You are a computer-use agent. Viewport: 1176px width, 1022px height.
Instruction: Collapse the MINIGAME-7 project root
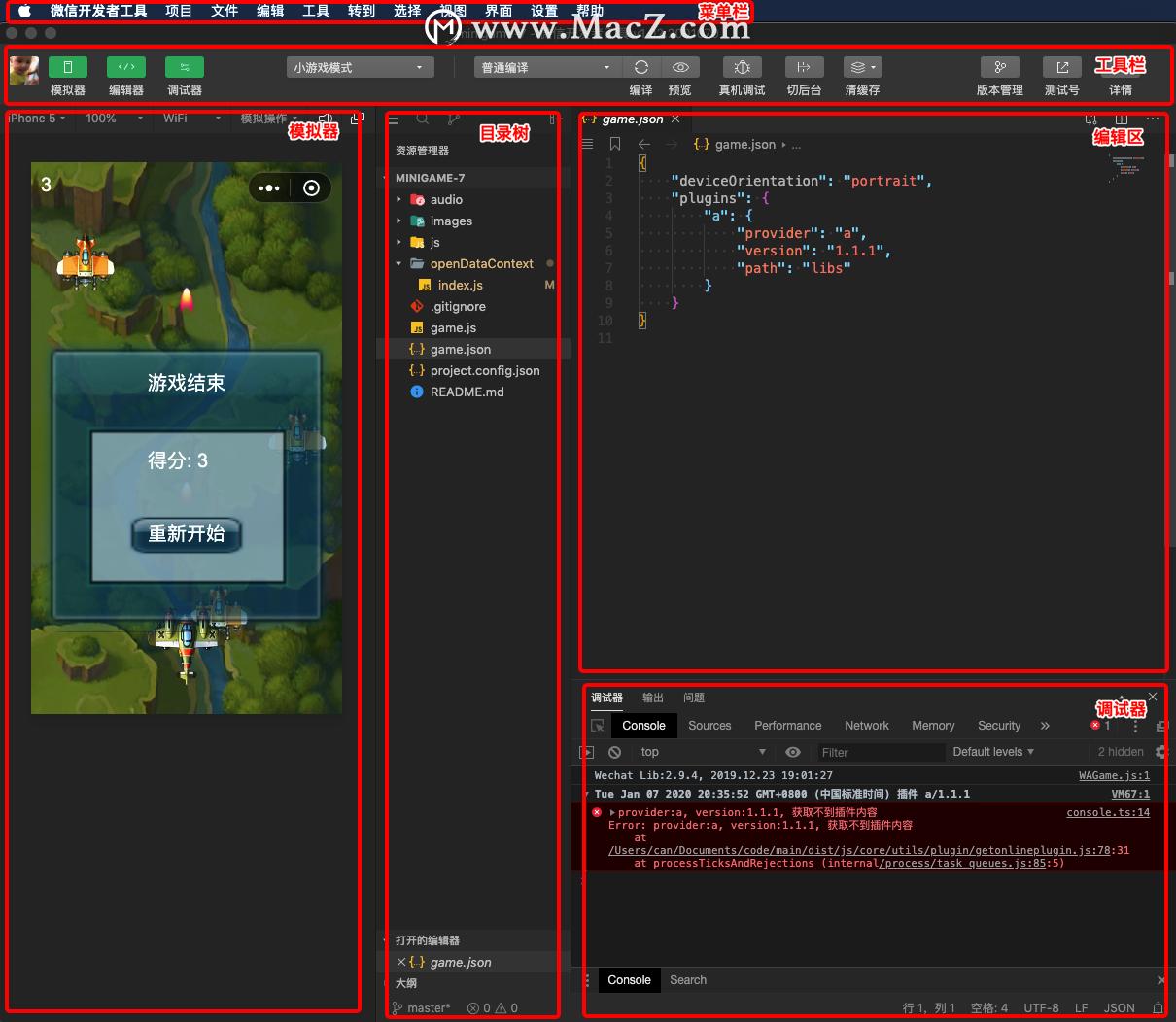pyautogui.click(x=473, y=178)
